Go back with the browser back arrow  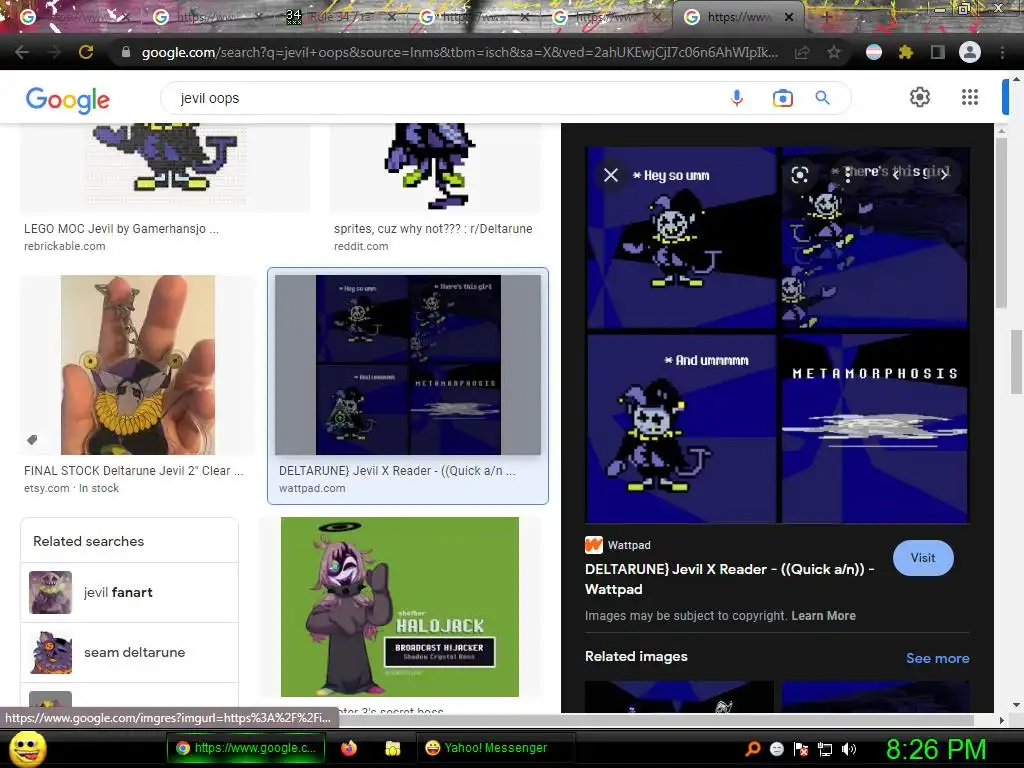22,52
